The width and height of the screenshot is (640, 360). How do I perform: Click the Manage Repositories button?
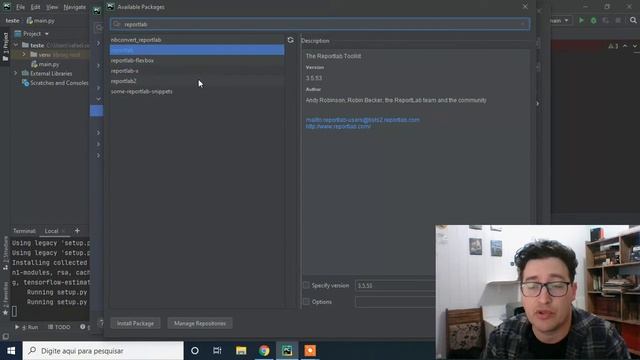coord(200,323)
